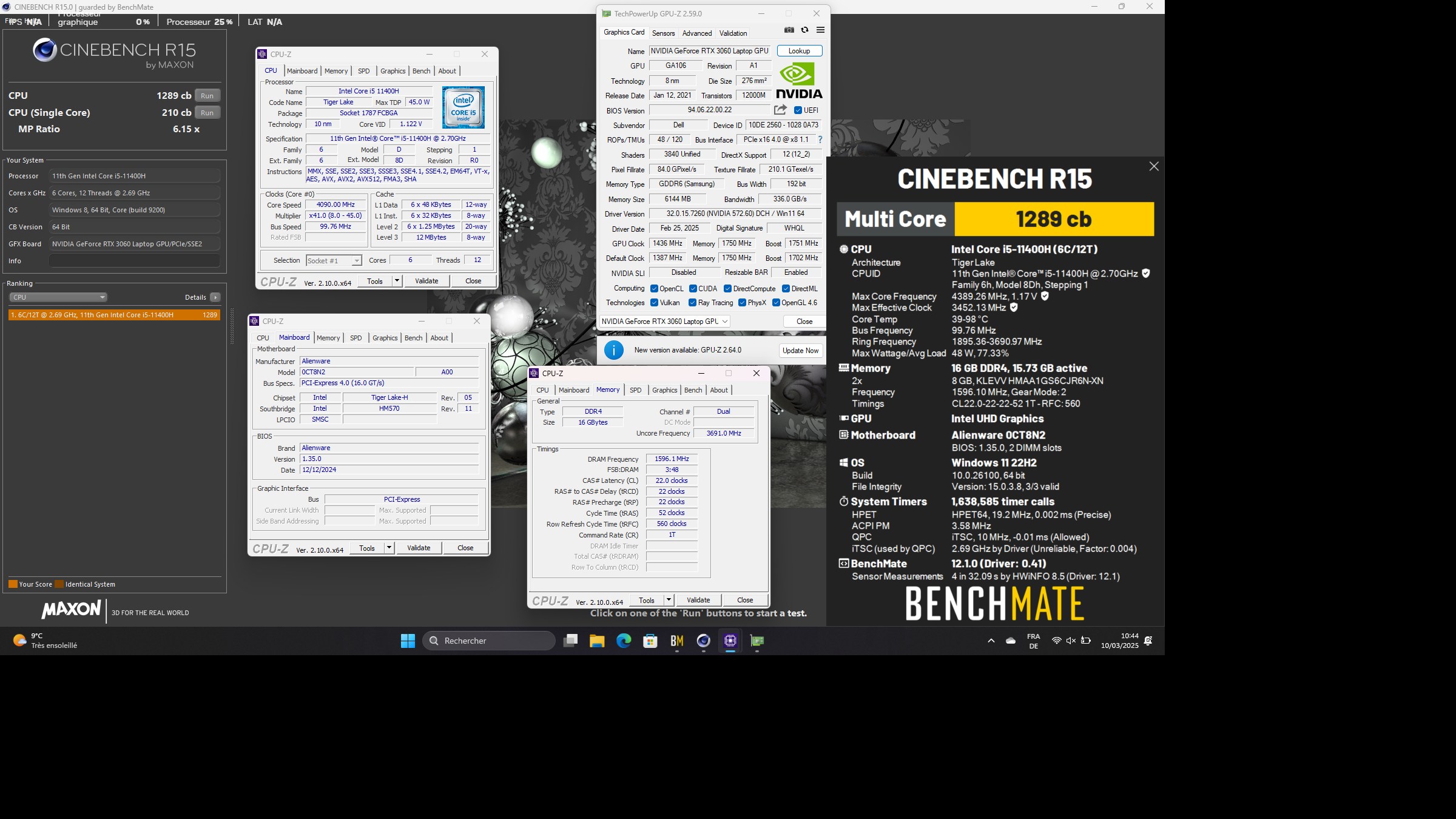Launch Microsoft Edge from the taskbar
This screenshot has width=1456, height=819.
[624, 641]
